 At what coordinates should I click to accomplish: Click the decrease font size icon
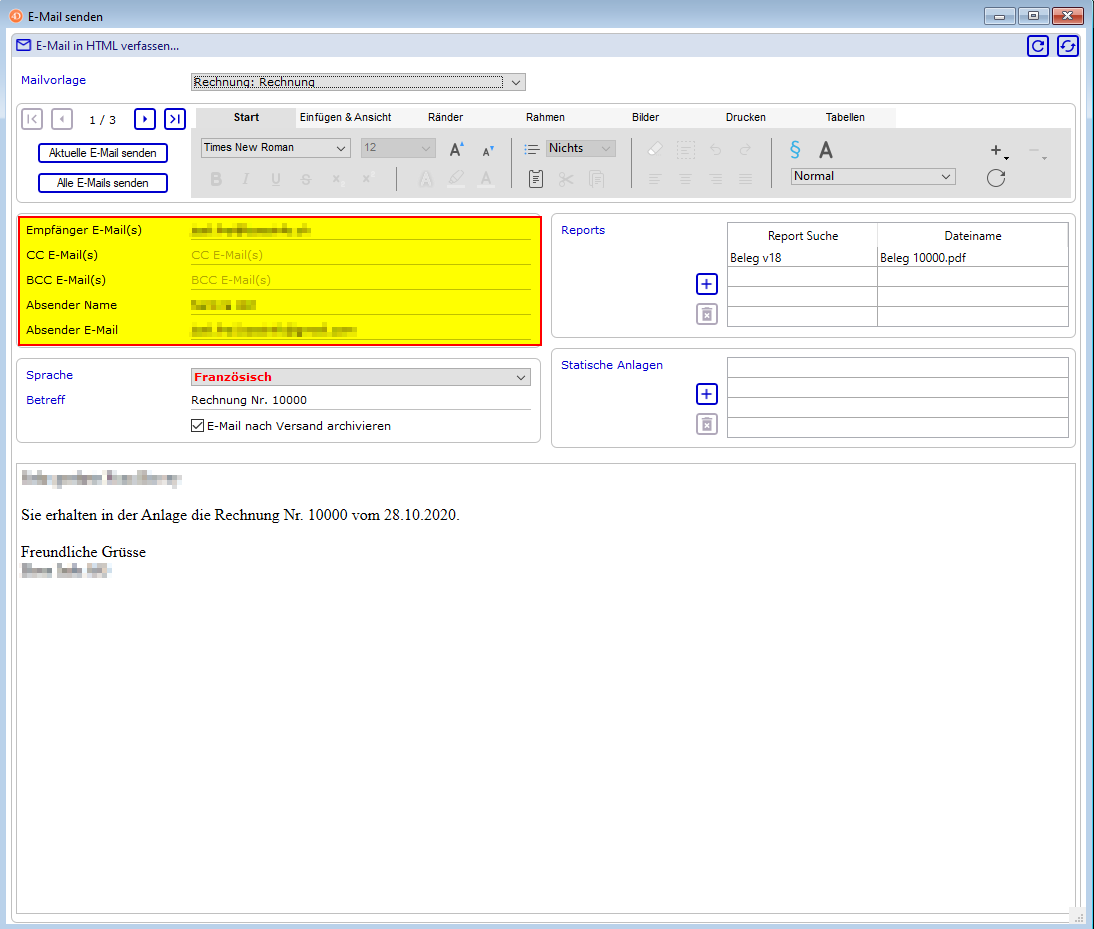pyautogui.click(x=488, y=150)
